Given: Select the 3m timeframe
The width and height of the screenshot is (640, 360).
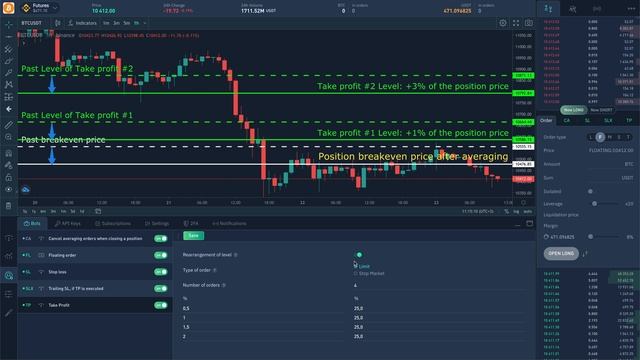Looking at the screenshot, I should pyautogui.click(x=116, y=23).
